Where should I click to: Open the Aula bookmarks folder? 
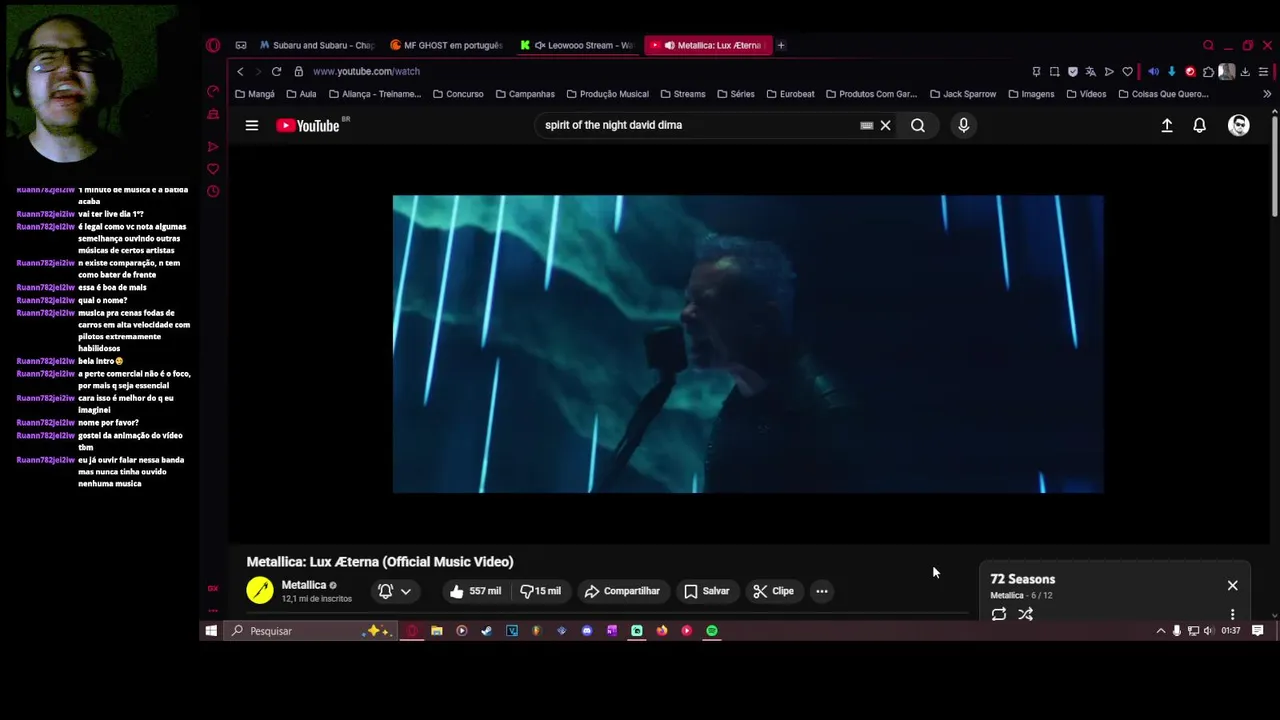[301, 94]
